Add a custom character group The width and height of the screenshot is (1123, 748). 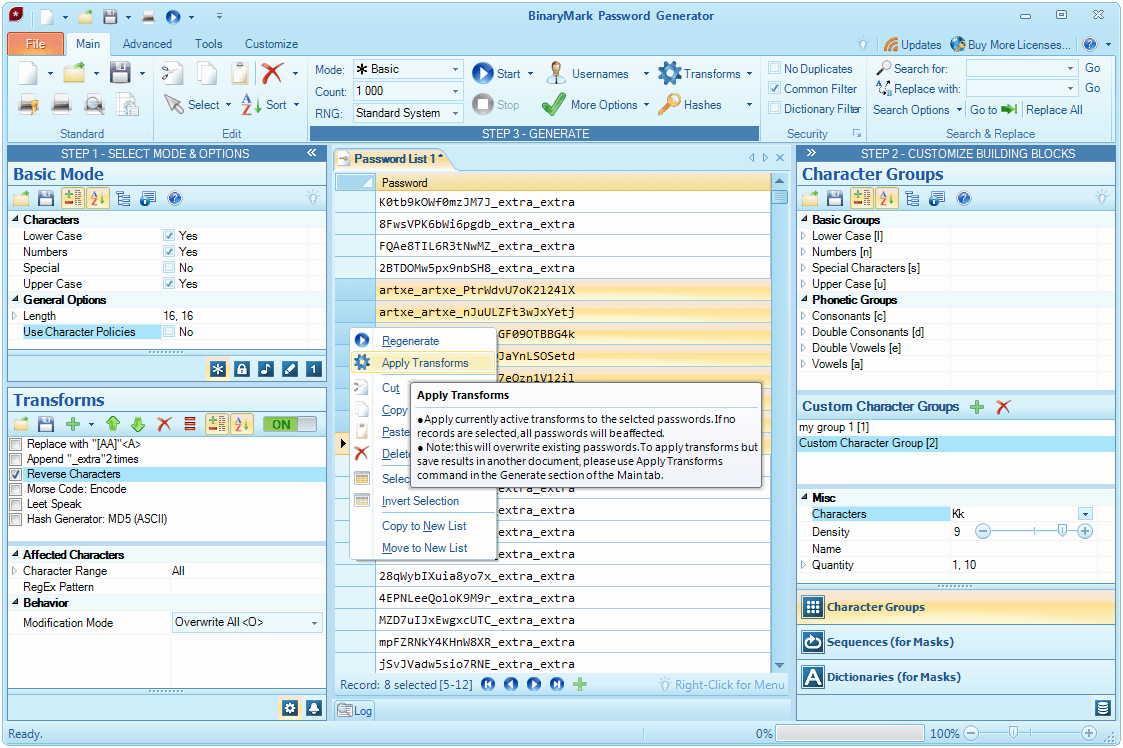coord(977,407)
